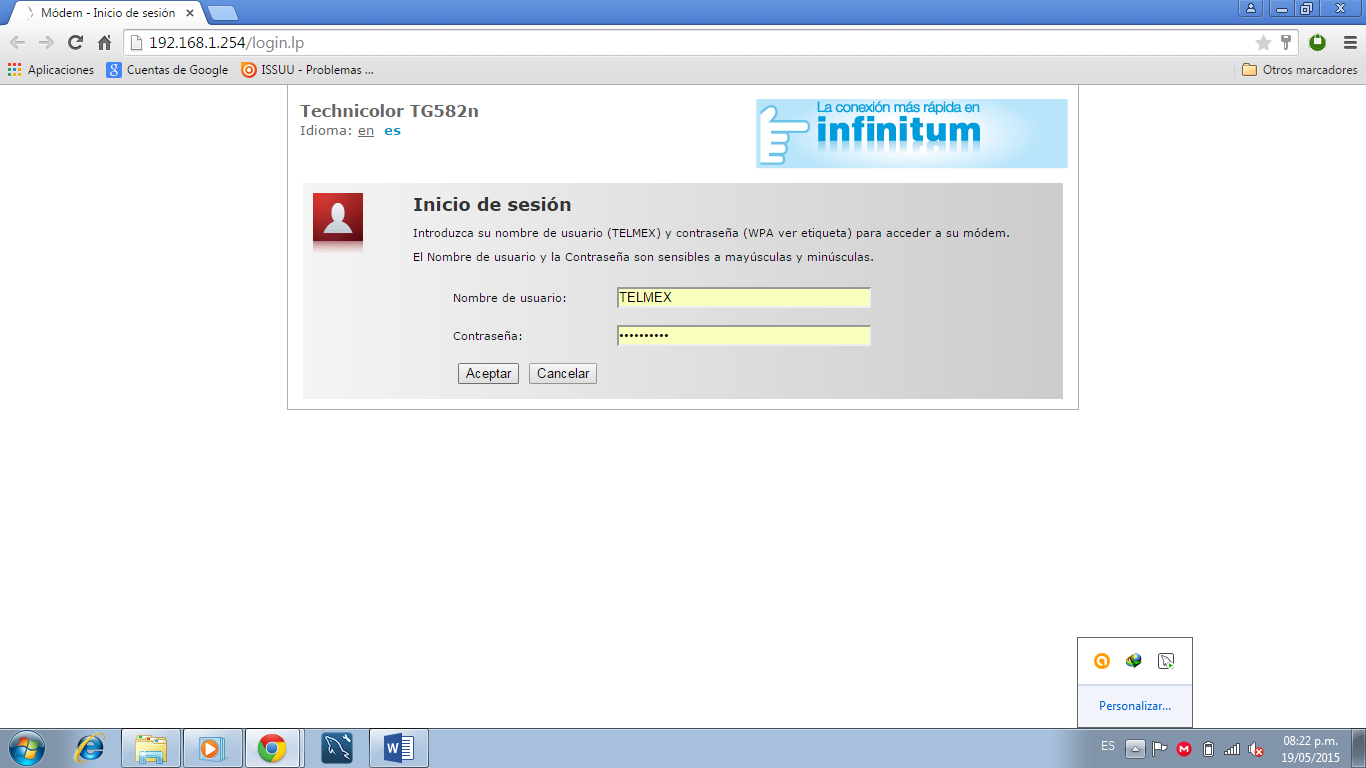
Task: Check battery status in the taskbar
Action: [1210, 748]
